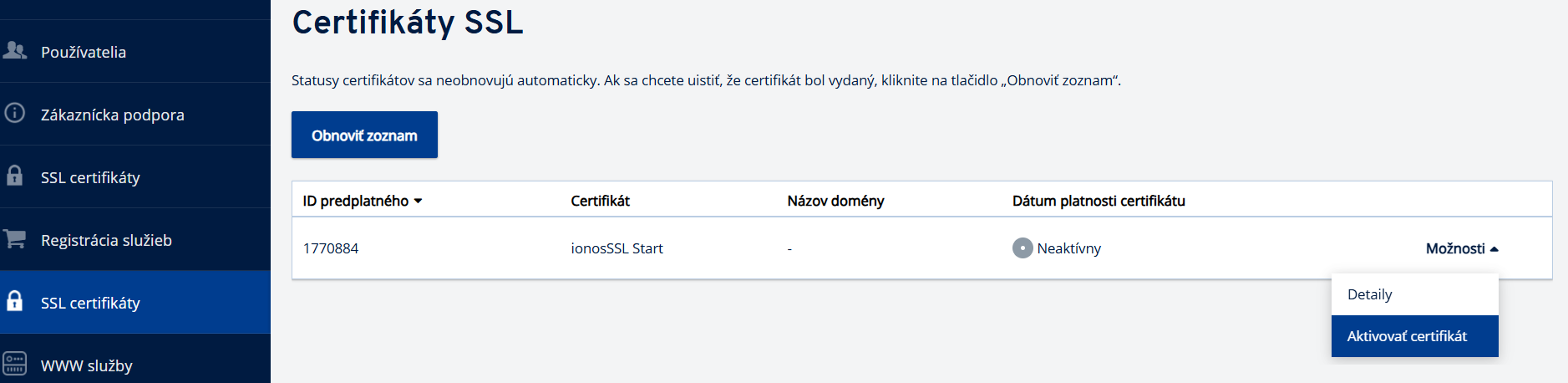This screenshot has width=1568, height=383.
Task: Open the Registrácia služieb sidebar label
Action: 106,240
